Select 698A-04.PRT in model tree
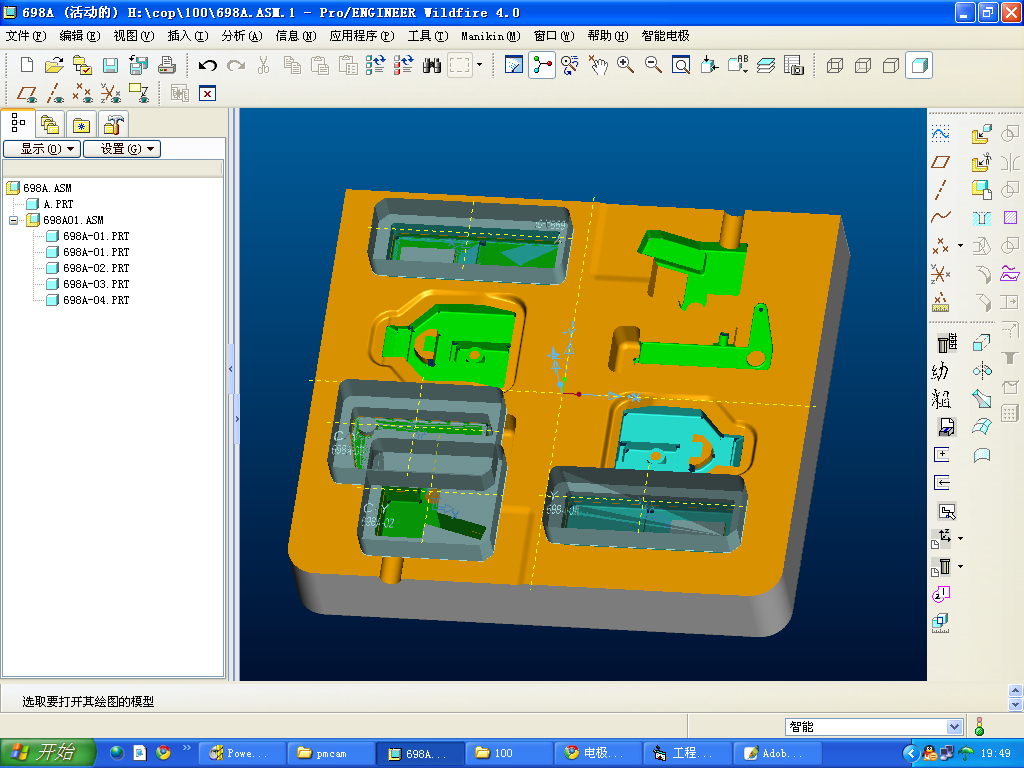The width and height of the screenshot is (1024, 768). [96, 300]
